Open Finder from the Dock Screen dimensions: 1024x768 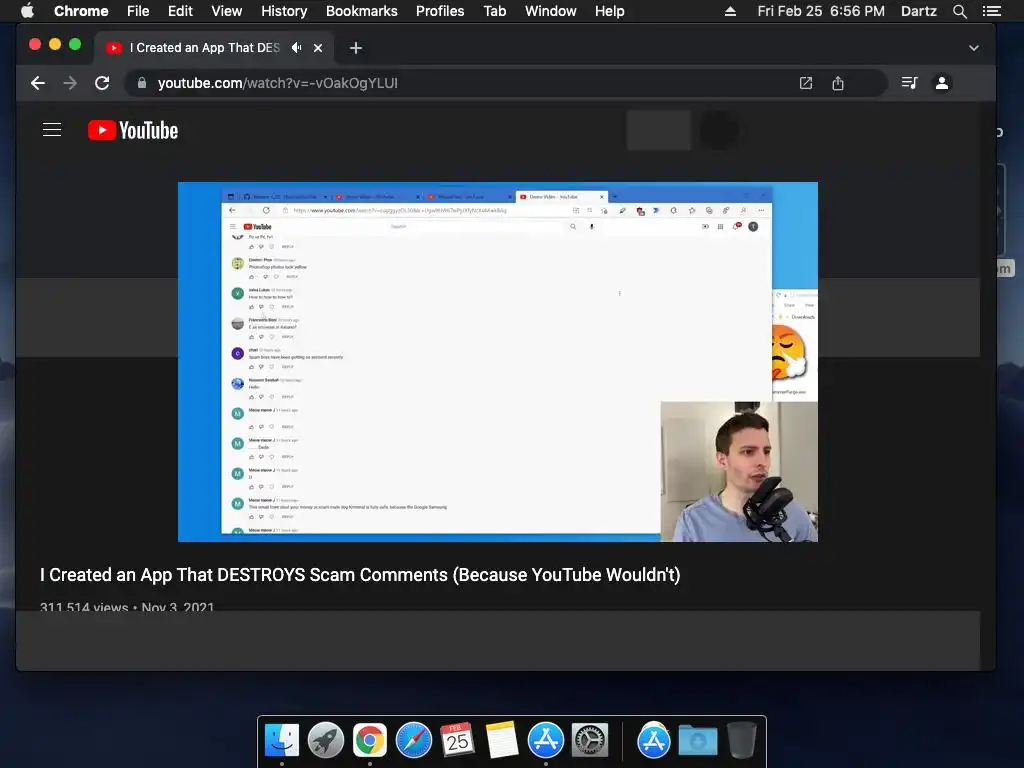click(282, 740)
